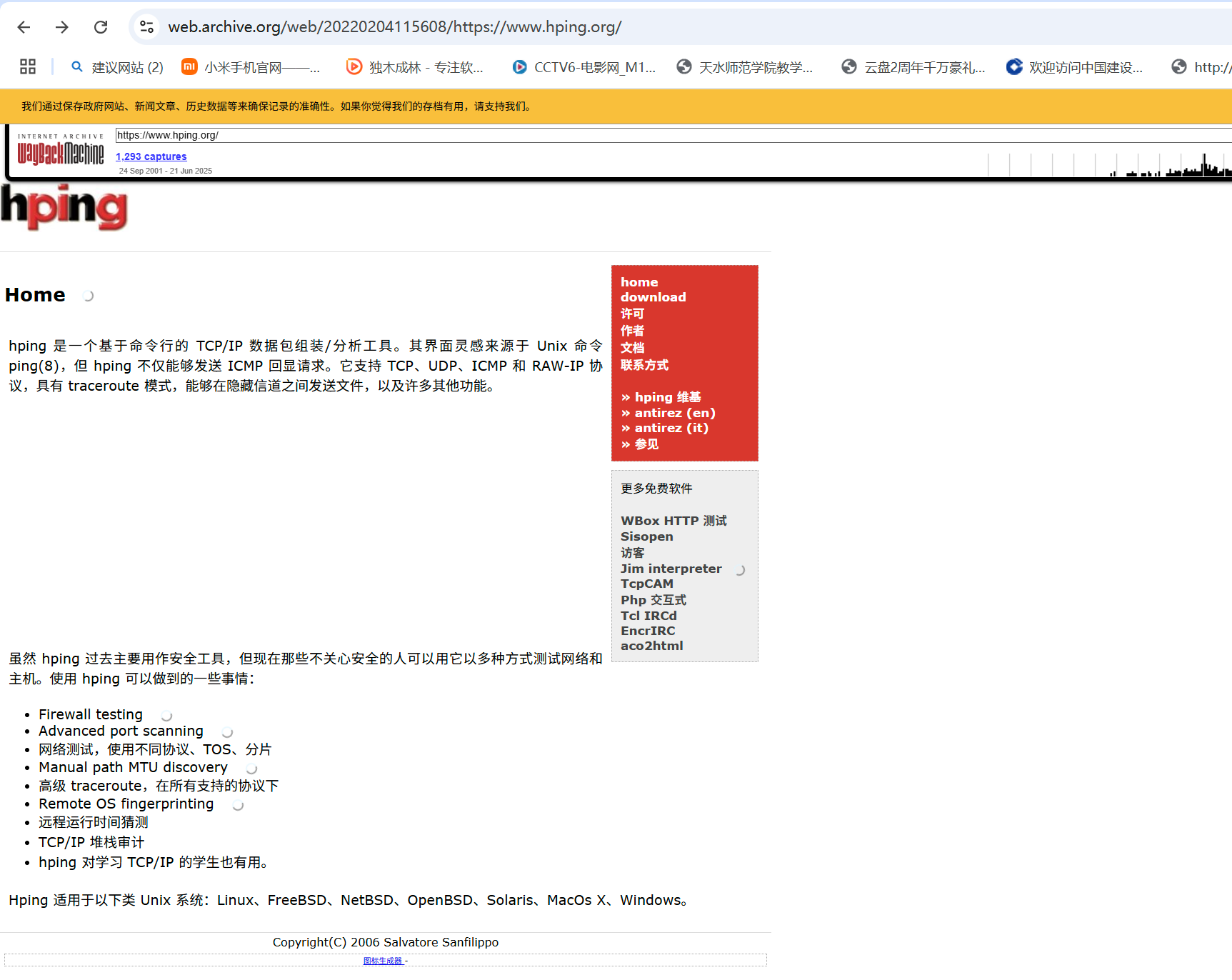1232x980 pixels.
Task: Select 文档 in the red navigation menu
Action: 632,348
